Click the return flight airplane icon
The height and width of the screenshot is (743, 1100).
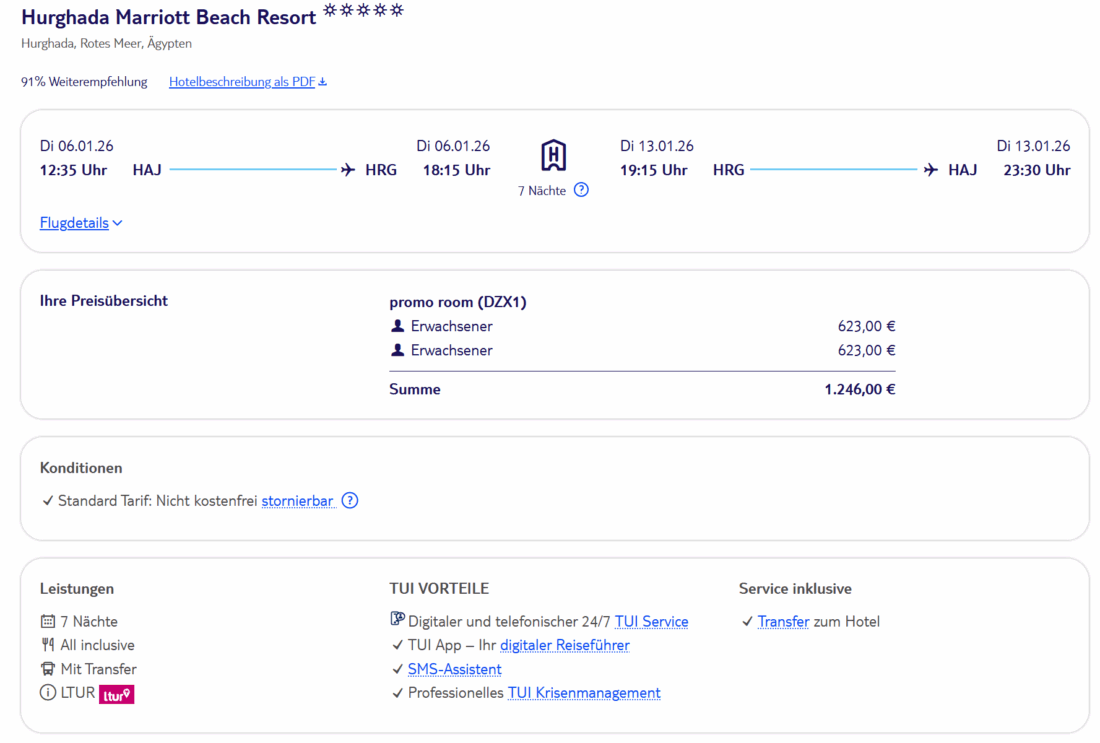[931, 170]
